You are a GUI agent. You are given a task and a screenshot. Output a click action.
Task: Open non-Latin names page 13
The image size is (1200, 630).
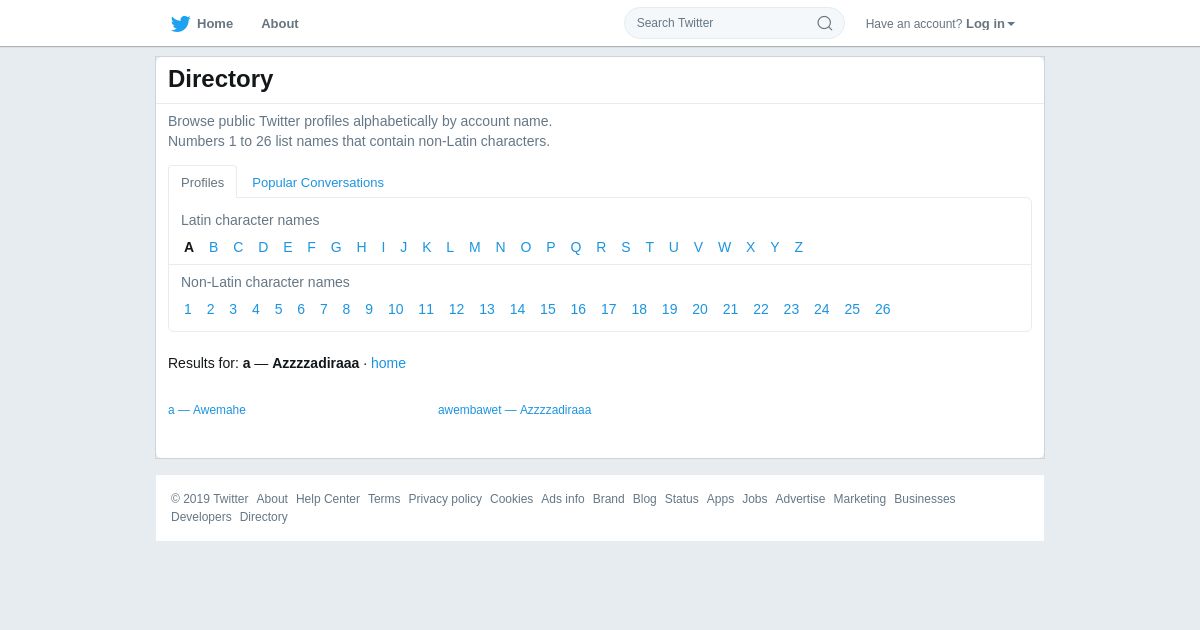[487, 309]
